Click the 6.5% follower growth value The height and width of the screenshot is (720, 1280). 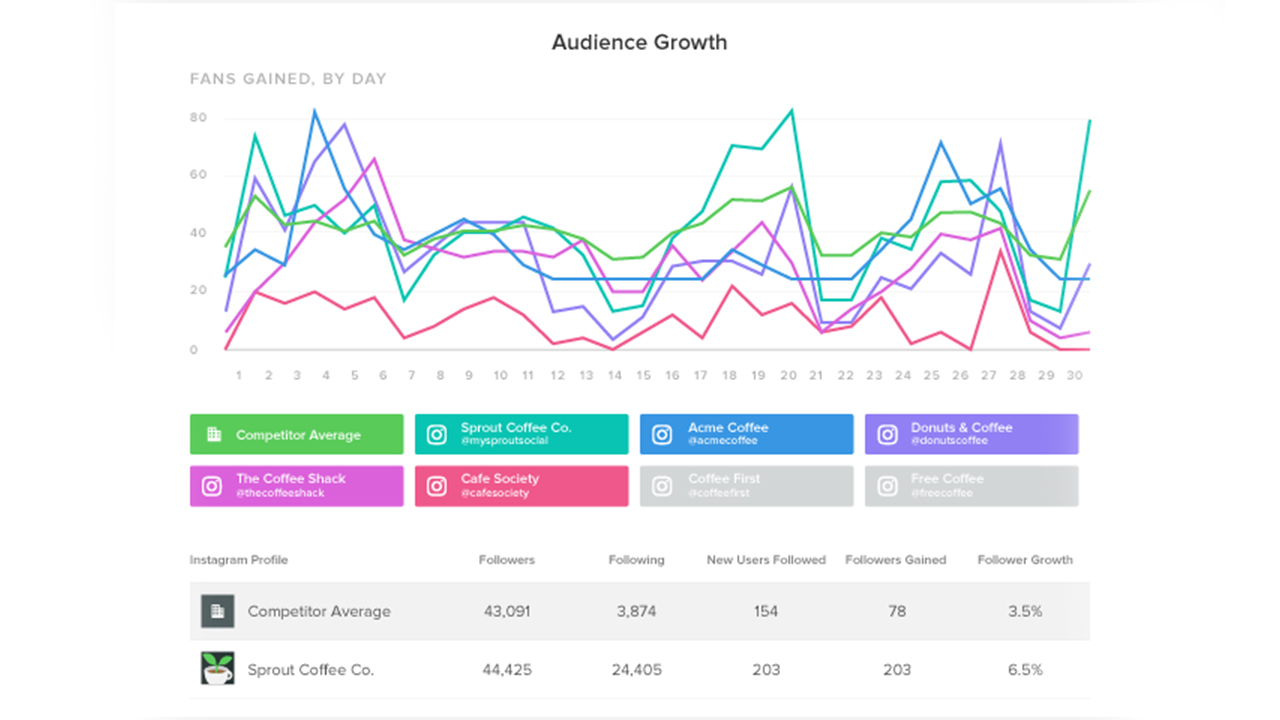1025,670
